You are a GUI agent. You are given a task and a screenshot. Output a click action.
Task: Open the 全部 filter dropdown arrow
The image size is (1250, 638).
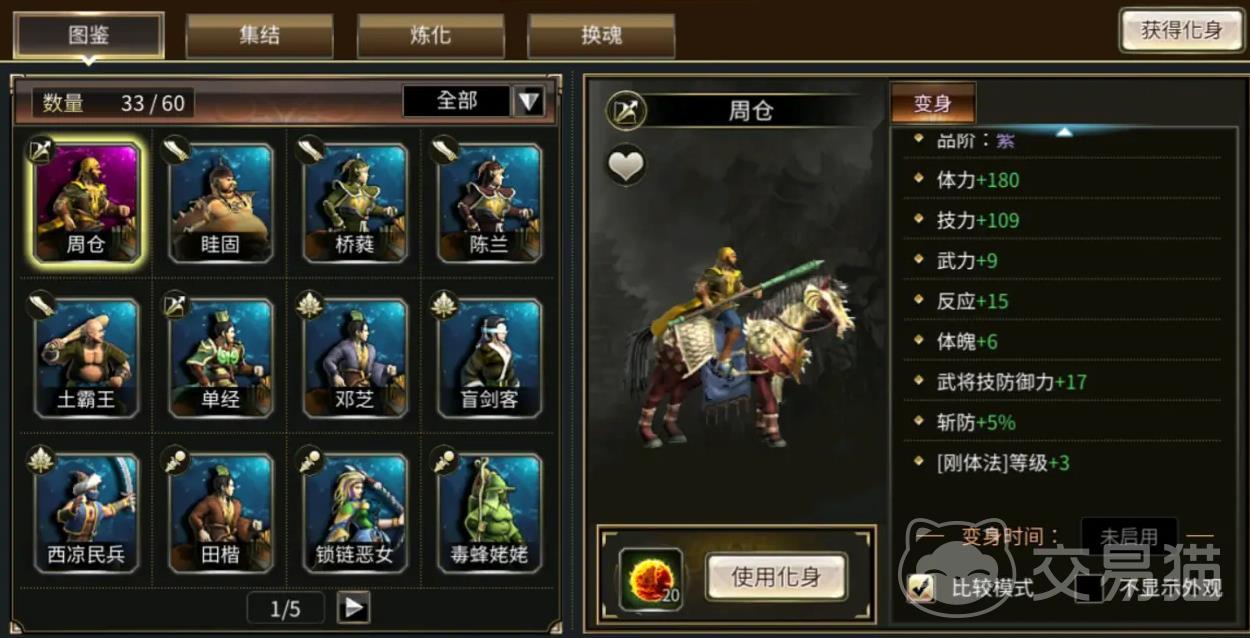(528, 101)
